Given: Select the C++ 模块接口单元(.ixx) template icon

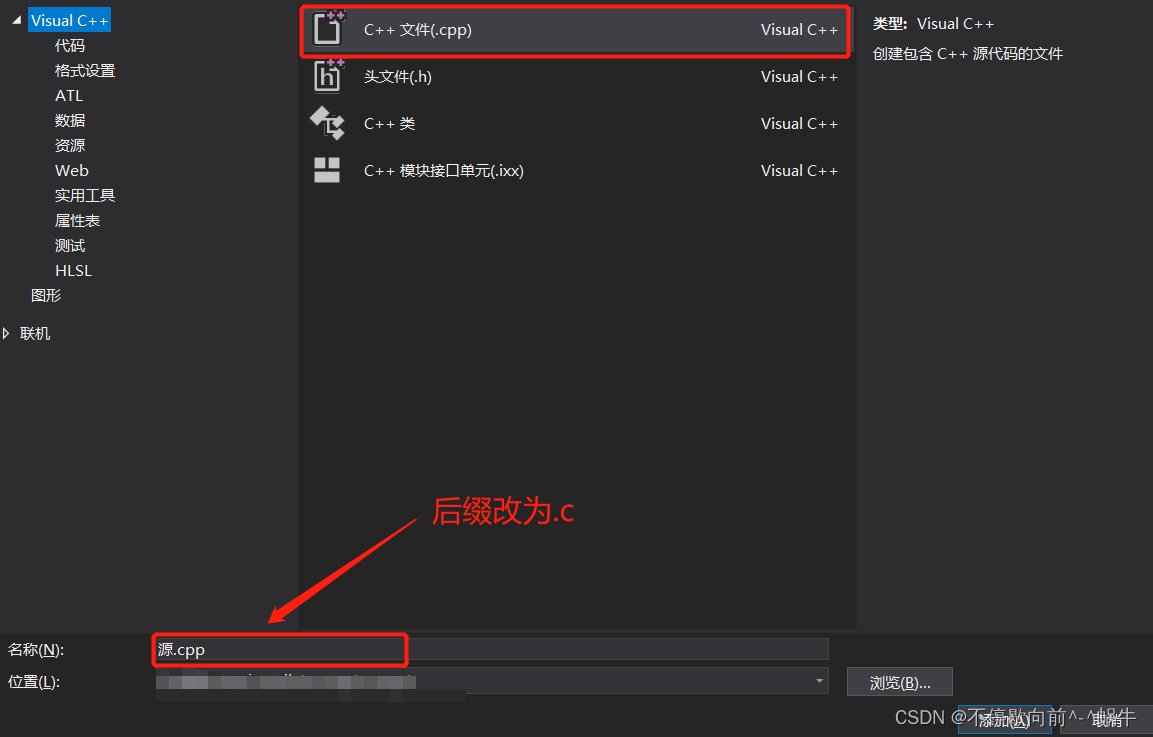Looking at the screenshot, I should coord(328,170).
